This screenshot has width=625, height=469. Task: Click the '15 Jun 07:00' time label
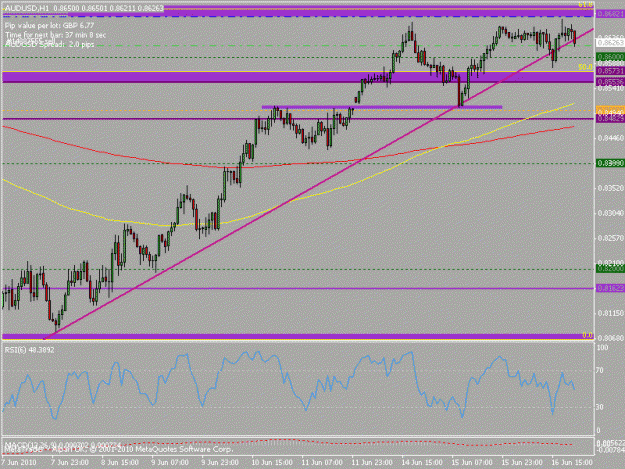coord(472,462)
